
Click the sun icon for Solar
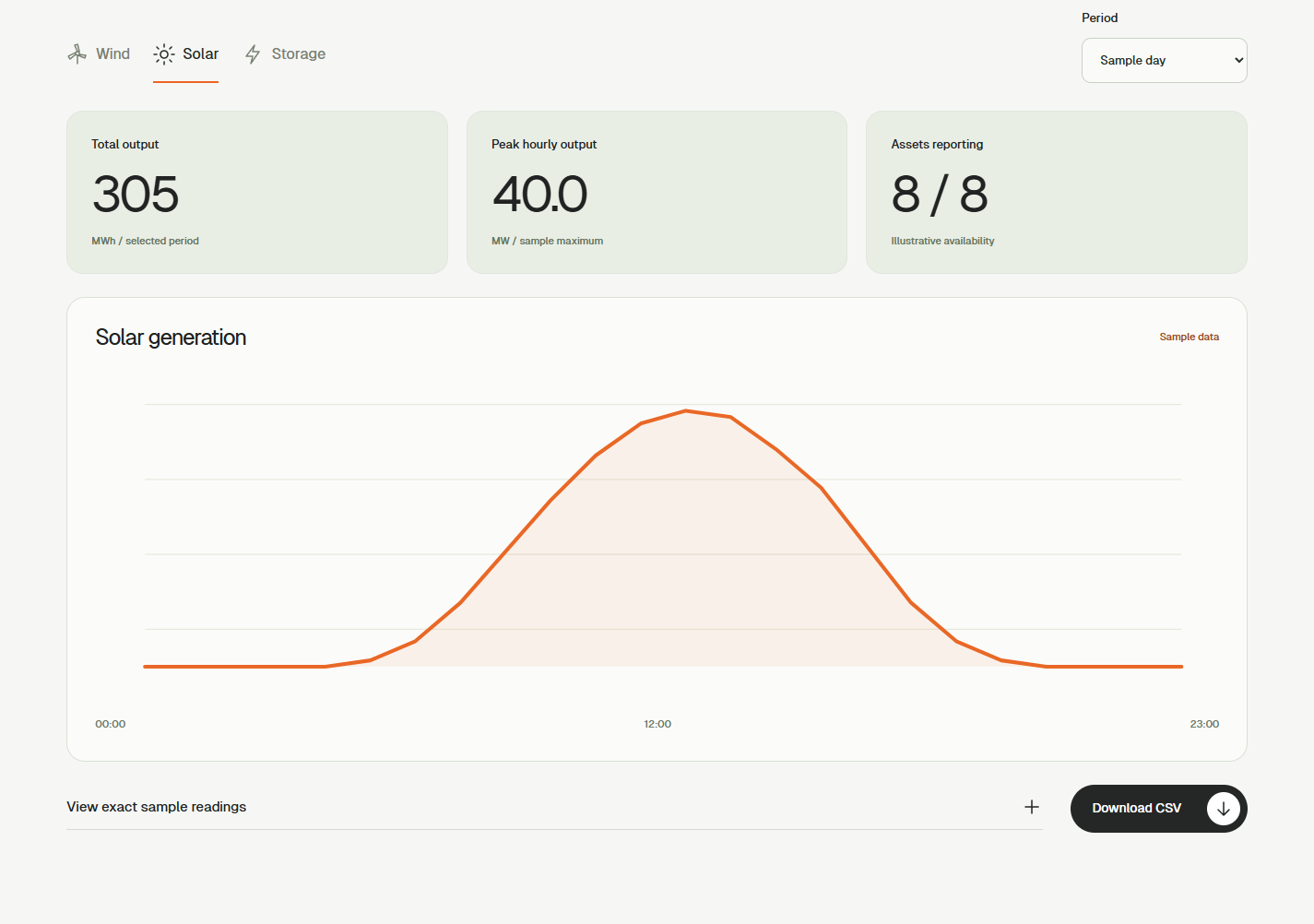(x=164, y=54)
